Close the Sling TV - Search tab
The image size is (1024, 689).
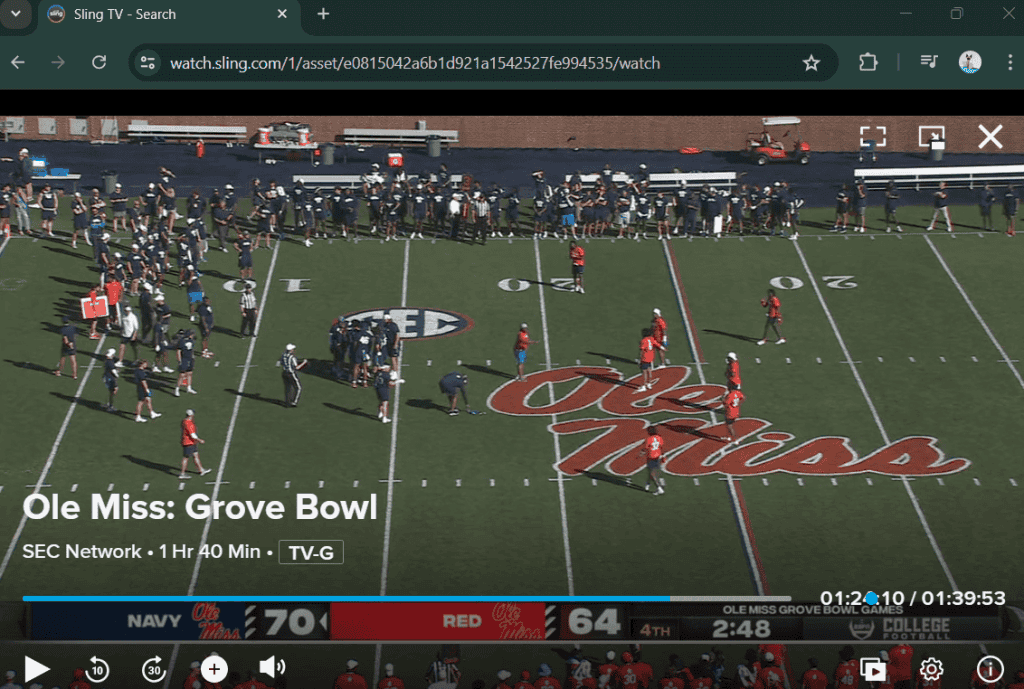click(x=282, y=14)
